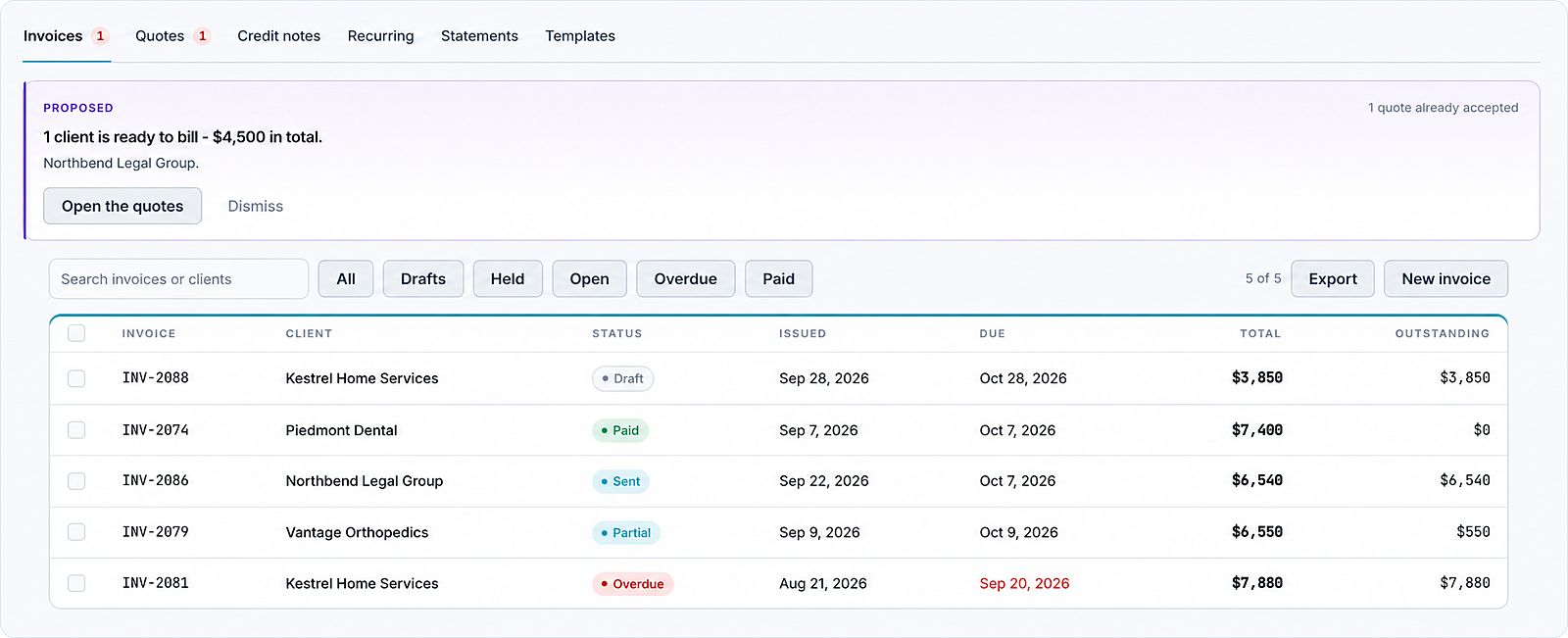Click the 1 quote already accepted note
This screenshot has width=1568, height=638.
[x=1444, y=108]
